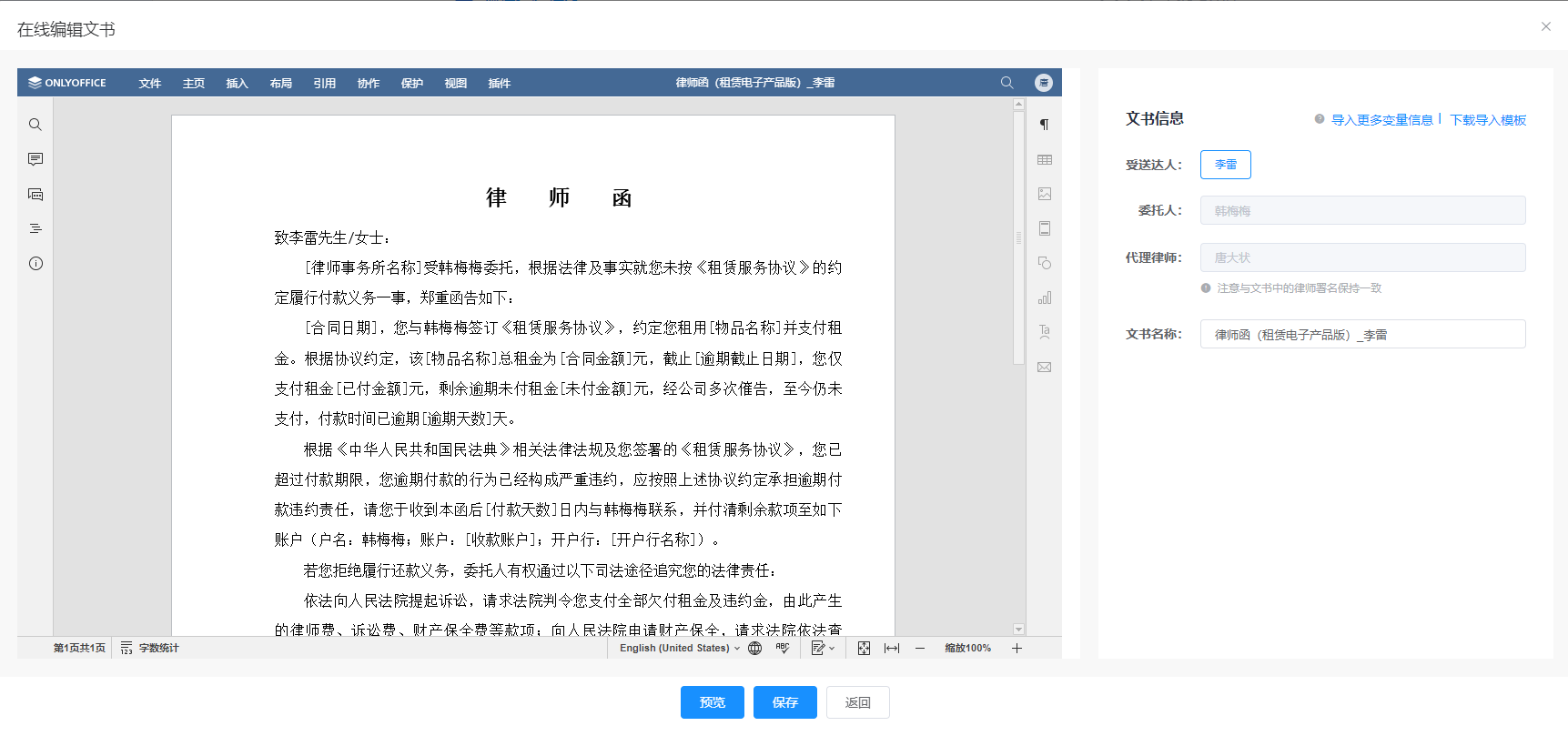Click the globe set document language icon
This screenshot has width=1568, height=736.
coord(754,648)
